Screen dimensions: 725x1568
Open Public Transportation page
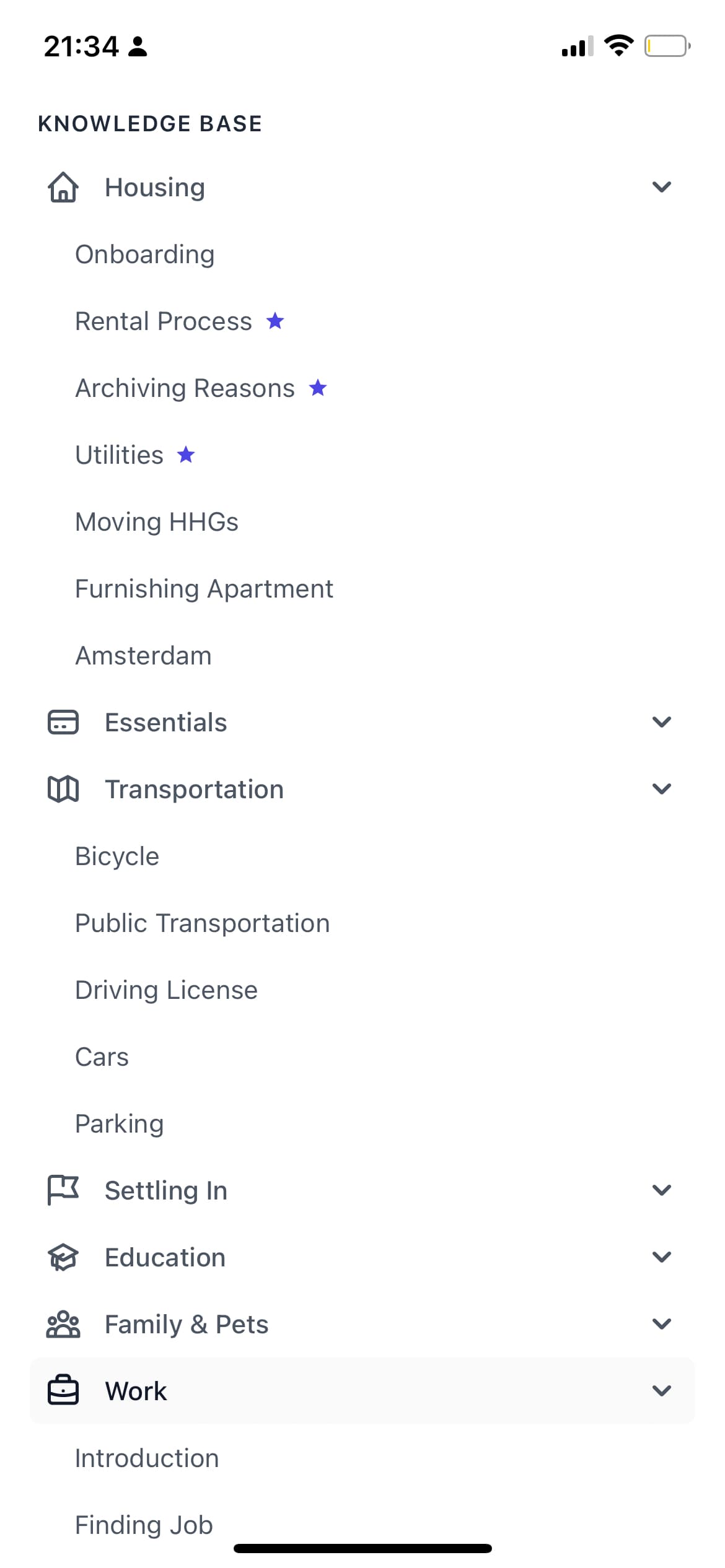tap(203, 923)
